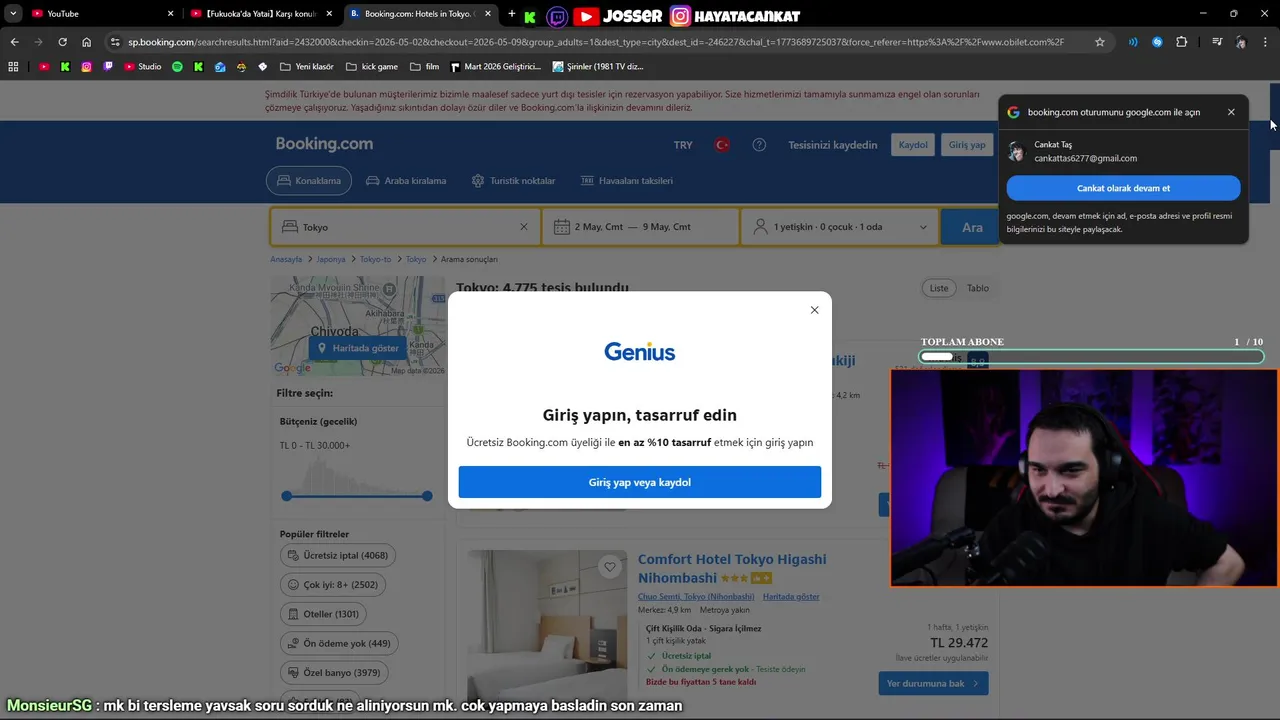Open the kick game bookmark folder

click(x=371, y=67)
